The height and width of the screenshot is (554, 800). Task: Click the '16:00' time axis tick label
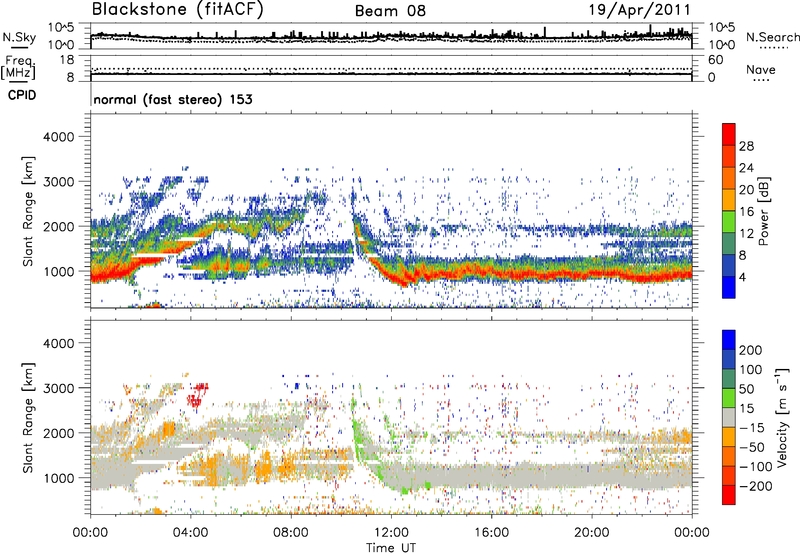tap(491, 533)
